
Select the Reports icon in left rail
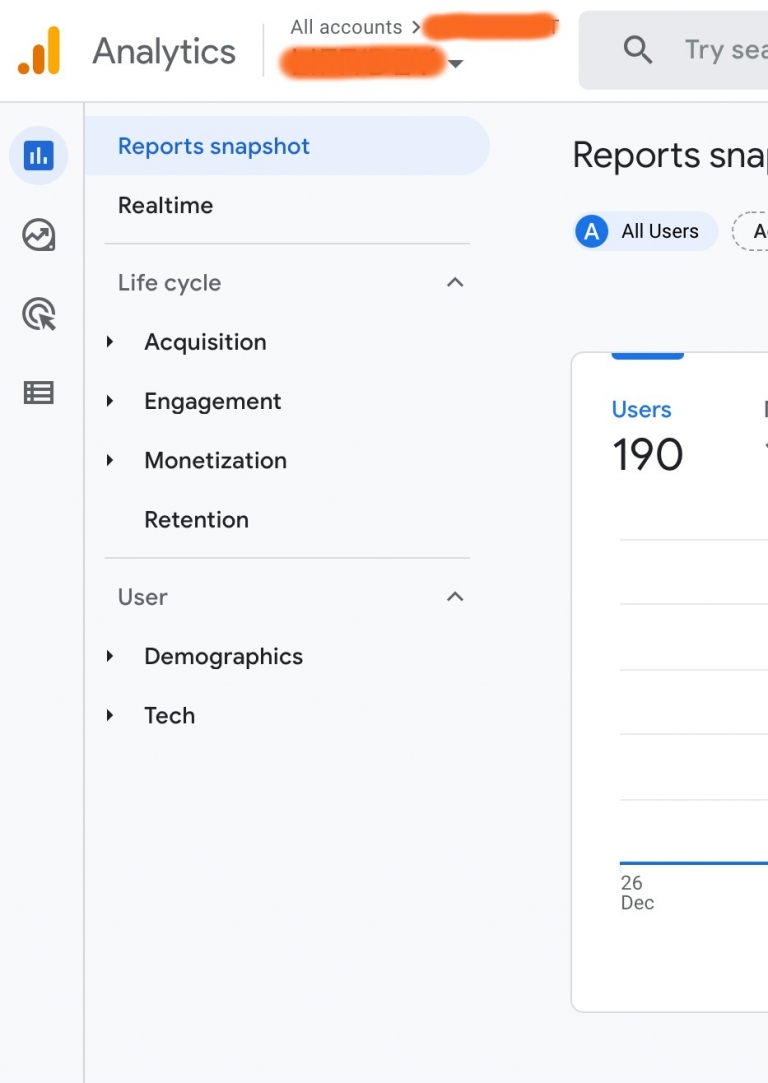pyautogui.click(x=38, y=156)
